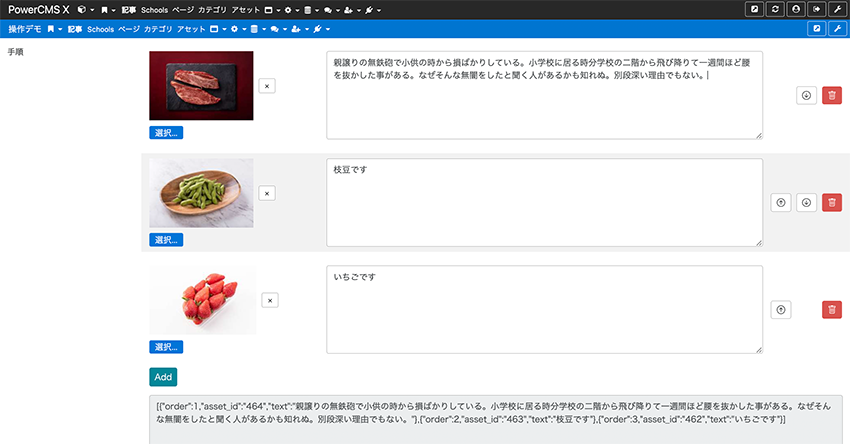The image size is (850, 444).
Task: Move the 枝豆です row down with arrow icon
Action: pos(806,203)
